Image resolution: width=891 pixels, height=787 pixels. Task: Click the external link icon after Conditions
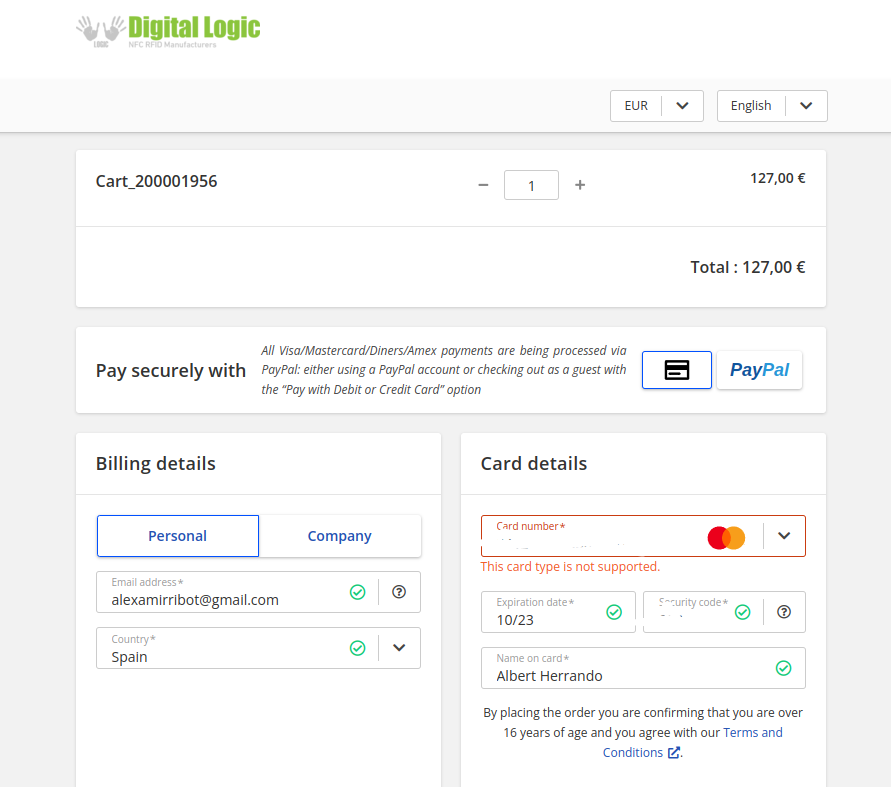click(674, 752)
